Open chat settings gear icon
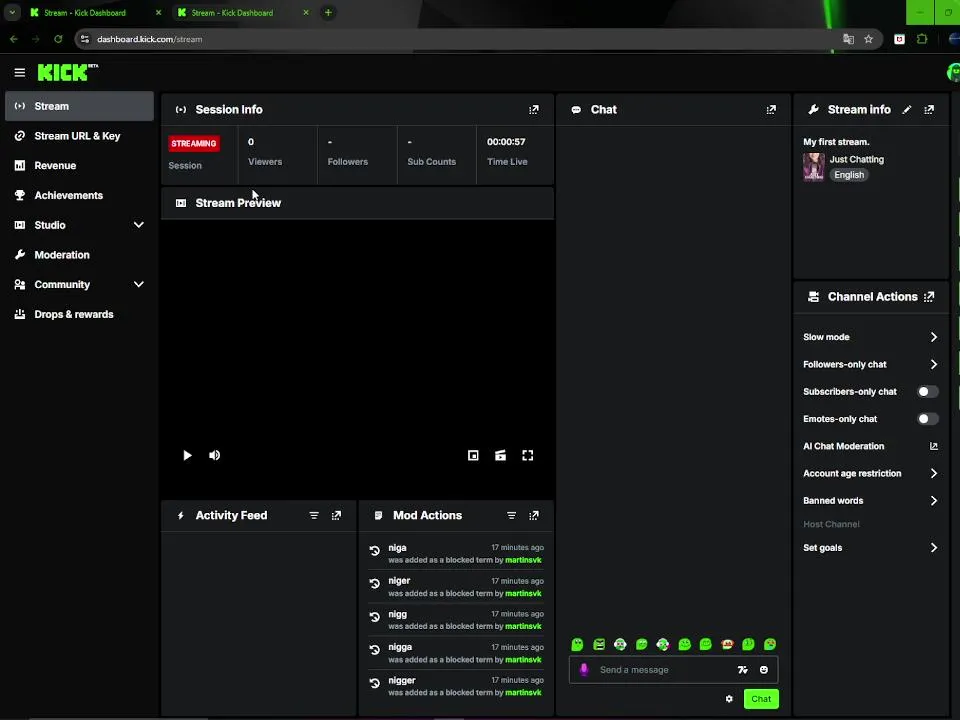 (x=729, y=699)
